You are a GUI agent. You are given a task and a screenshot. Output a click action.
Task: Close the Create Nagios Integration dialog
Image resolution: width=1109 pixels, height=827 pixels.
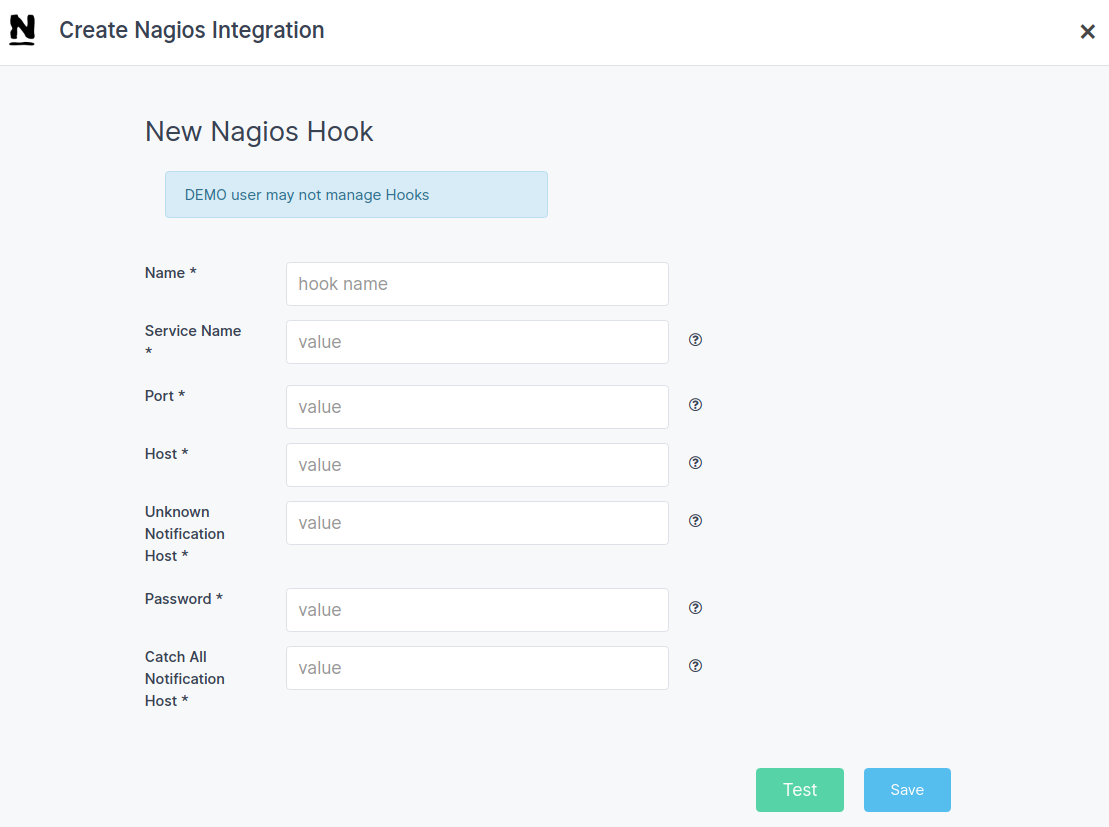(1087, 31)
